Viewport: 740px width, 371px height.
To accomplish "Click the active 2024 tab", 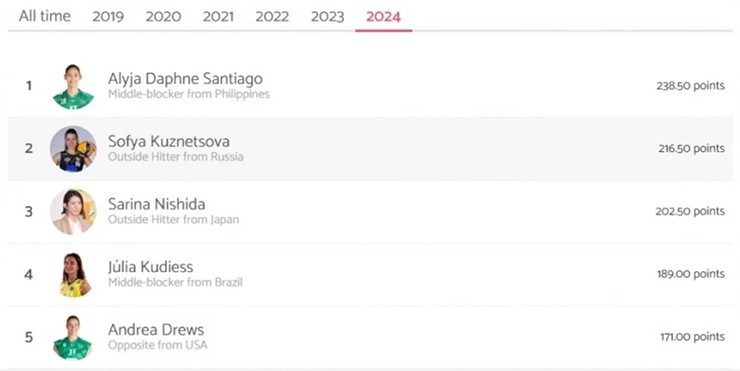I will click(x=383, y=17).
